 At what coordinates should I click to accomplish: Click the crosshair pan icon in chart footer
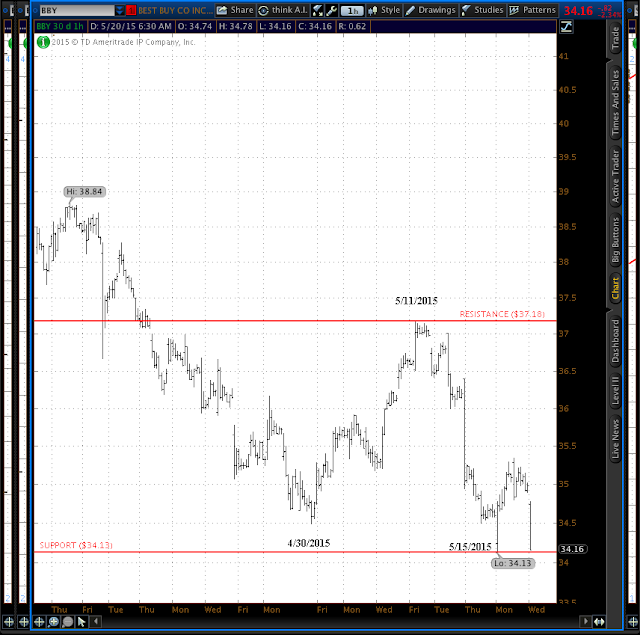click(39, 622)
